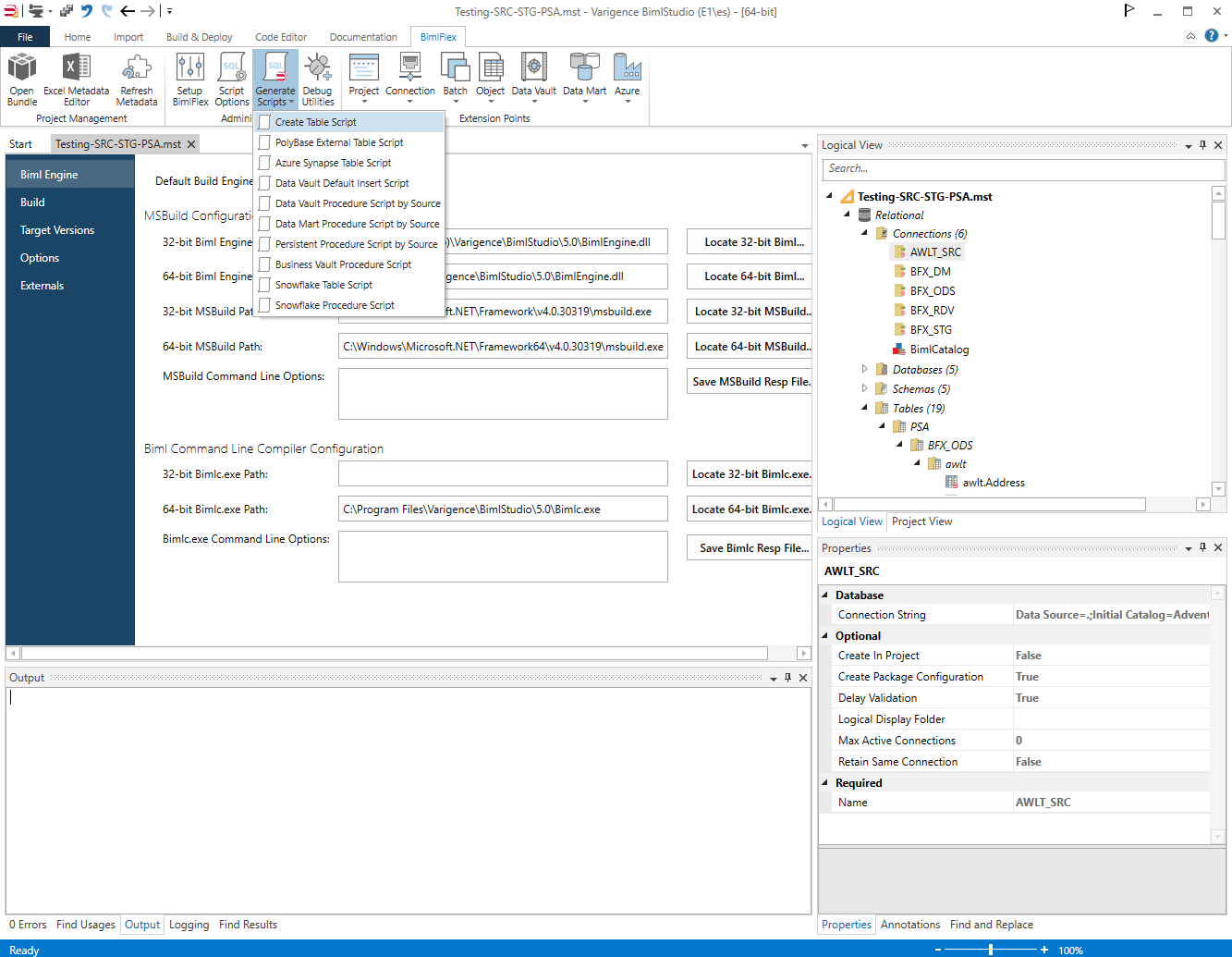Screen dimensions: 1232x957
Task: Expand the Databases node in Logical View
Action: (x=864, y=369)
